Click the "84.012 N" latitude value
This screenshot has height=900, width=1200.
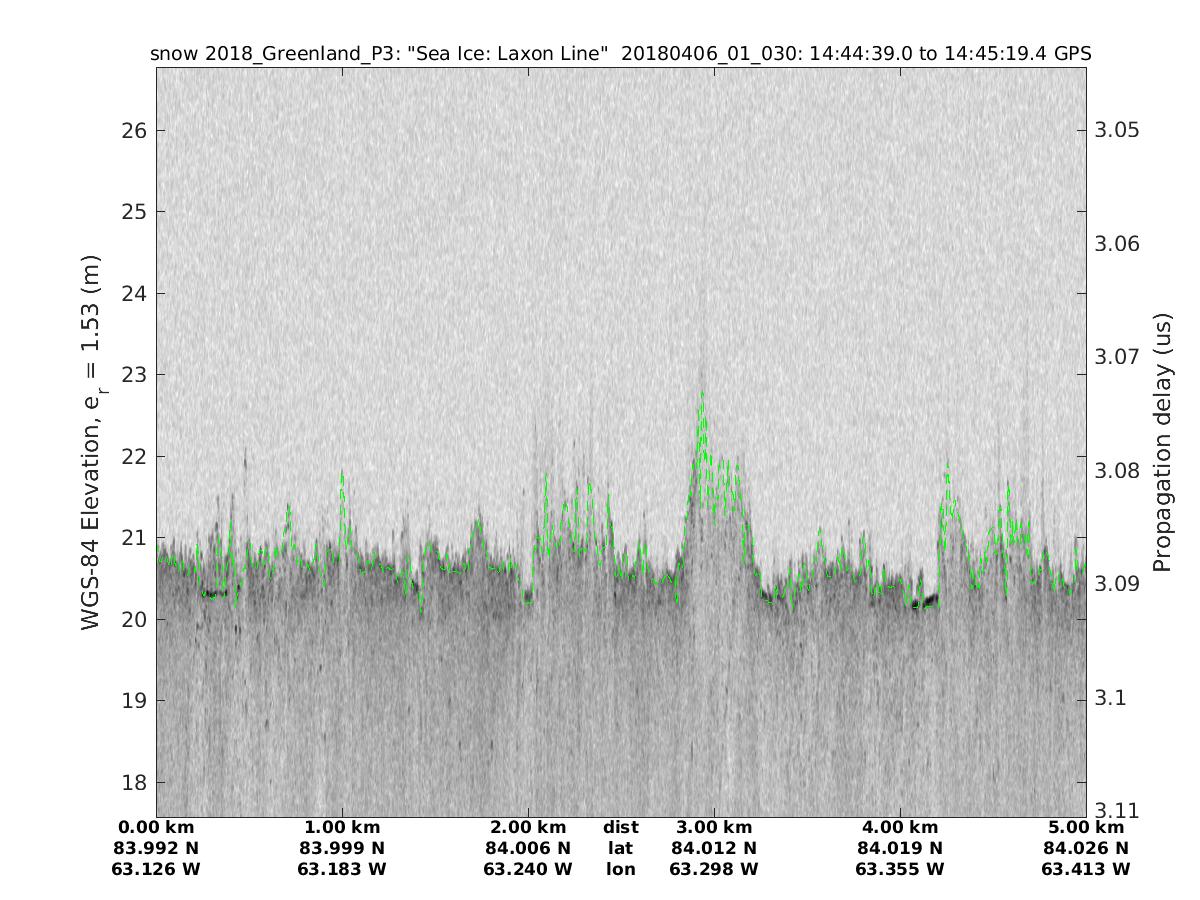click(x=713, y=848)
